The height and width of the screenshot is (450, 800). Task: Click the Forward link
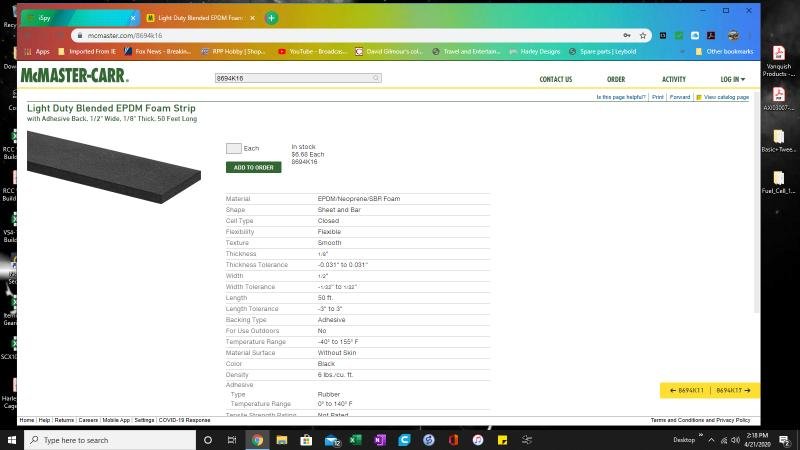point(680,97)
